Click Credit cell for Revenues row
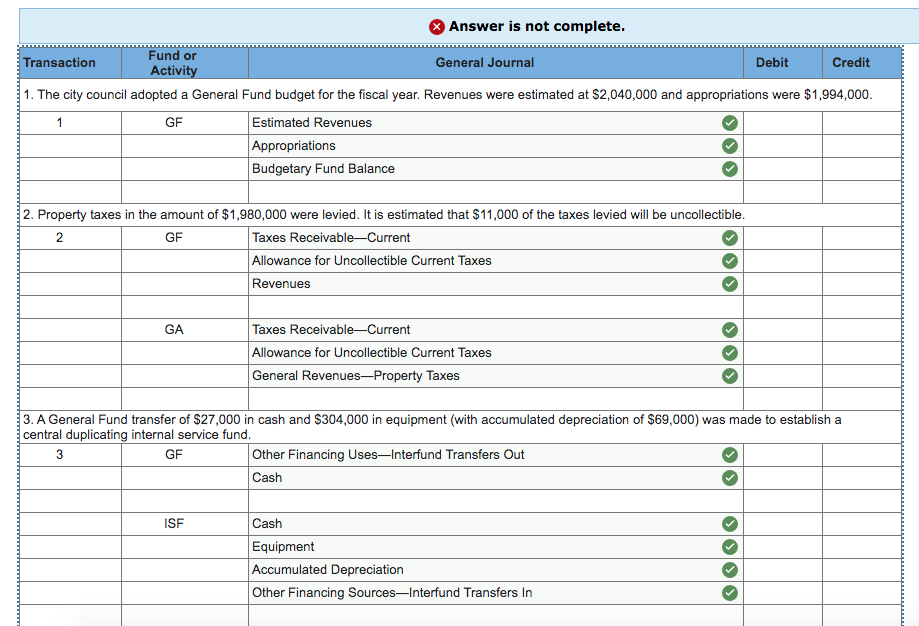 [x=862, y=284]
